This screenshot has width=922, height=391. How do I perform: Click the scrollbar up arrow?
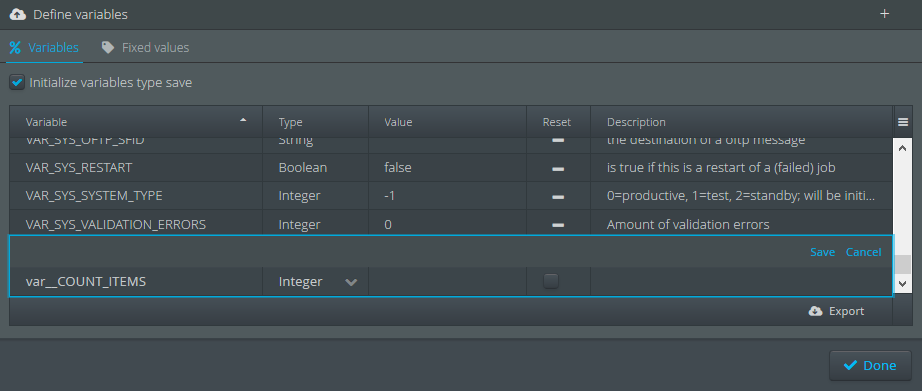(x=903, y=148)
